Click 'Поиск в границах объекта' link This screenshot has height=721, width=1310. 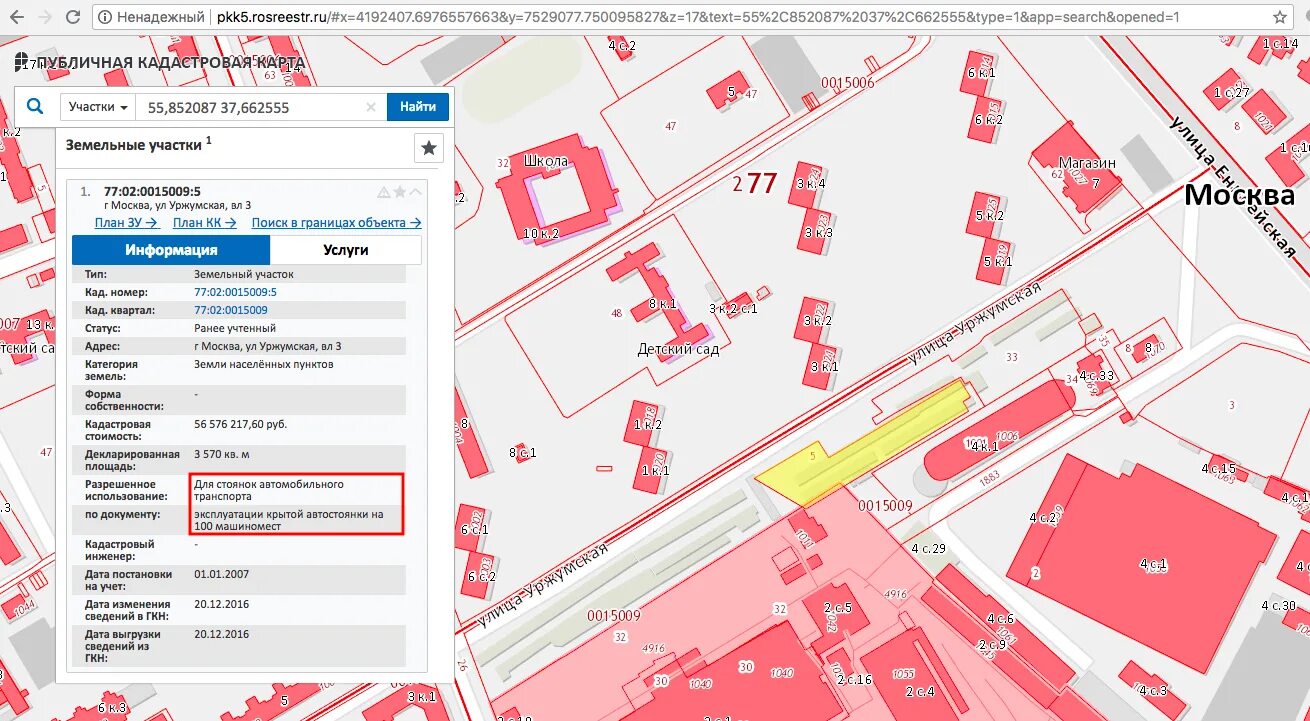[336, 223]
